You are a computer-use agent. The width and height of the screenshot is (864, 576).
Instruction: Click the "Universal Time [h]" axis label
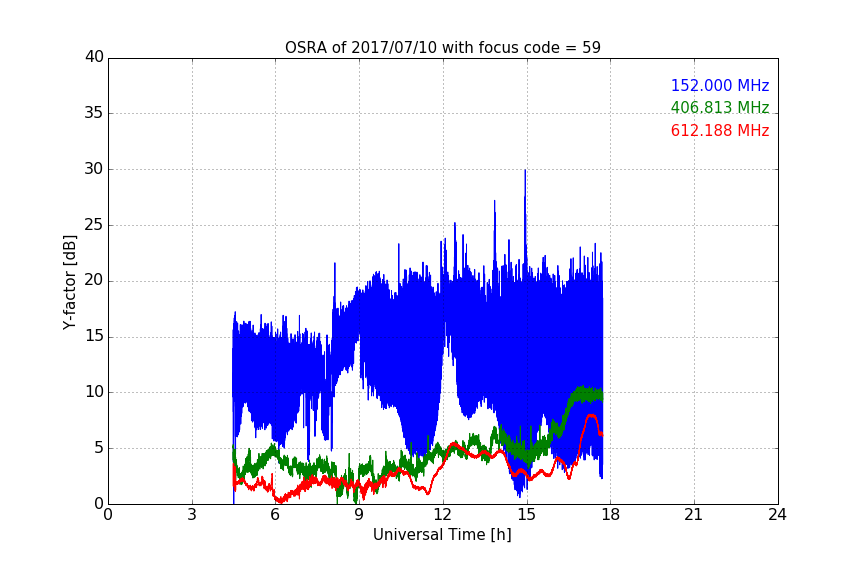(442, 535)
